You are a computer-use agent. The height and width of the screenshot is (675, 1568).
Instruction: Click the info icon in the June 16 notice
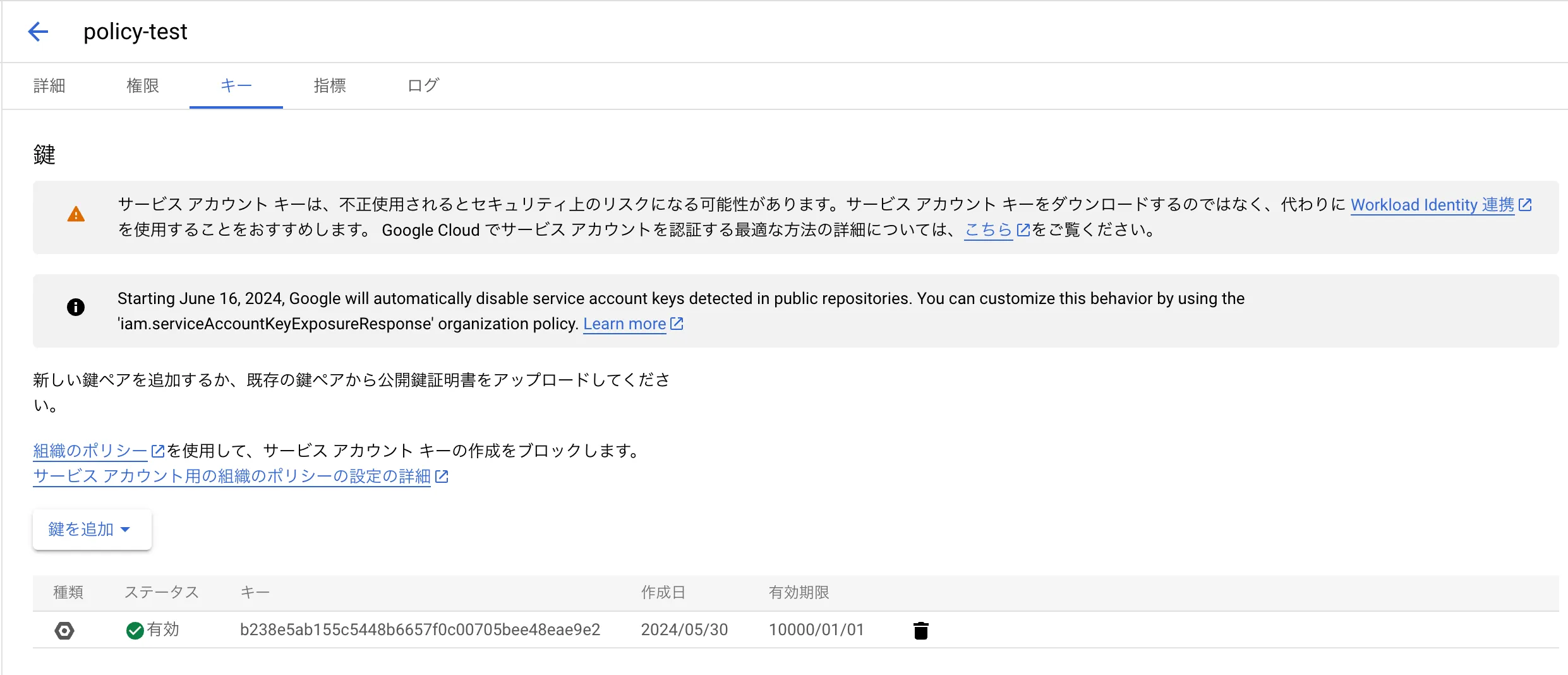pyautogui.click(x=76, y=308)
